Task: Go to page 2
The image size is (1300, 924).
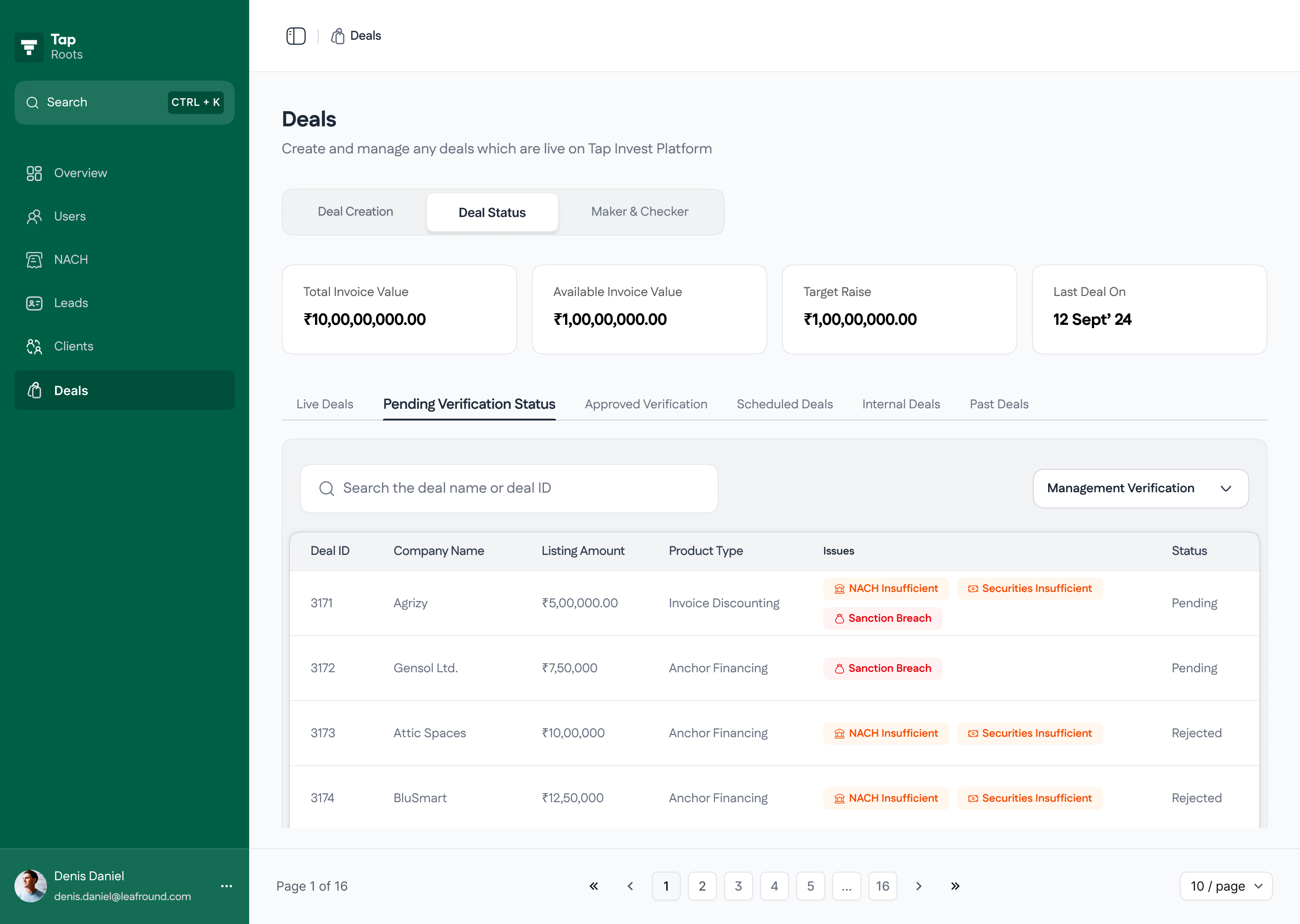Action: coord(702,886)
